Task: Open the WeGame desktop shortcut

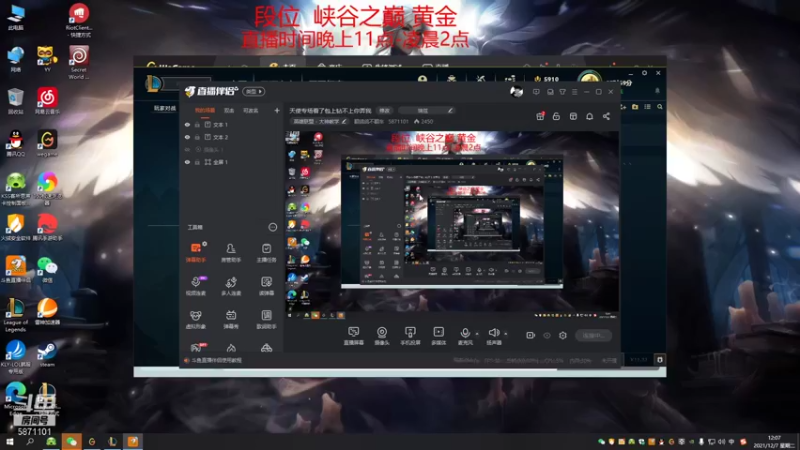Action: [47, 143]
